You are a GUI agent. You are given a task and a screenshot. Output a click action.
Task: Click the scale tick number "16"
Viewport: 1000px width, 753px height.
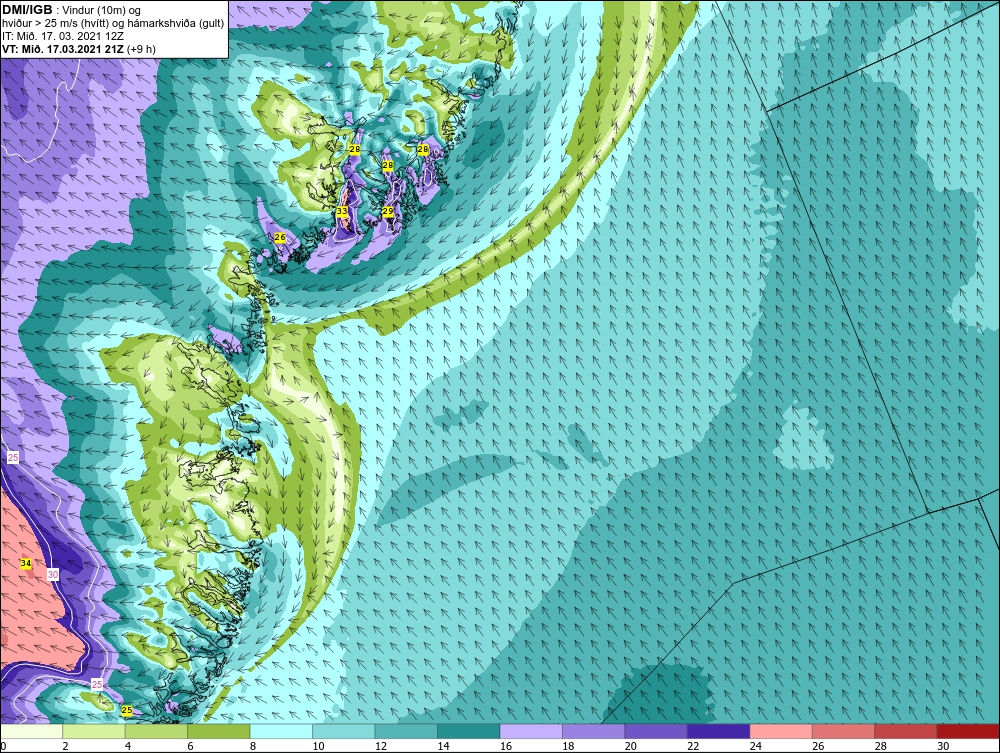[x=506, y=746]
